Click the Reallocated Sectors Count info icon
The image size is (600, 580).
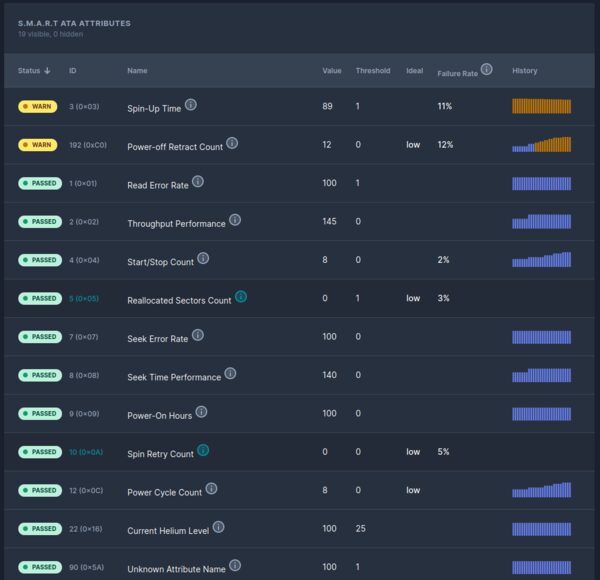(240, 298)
